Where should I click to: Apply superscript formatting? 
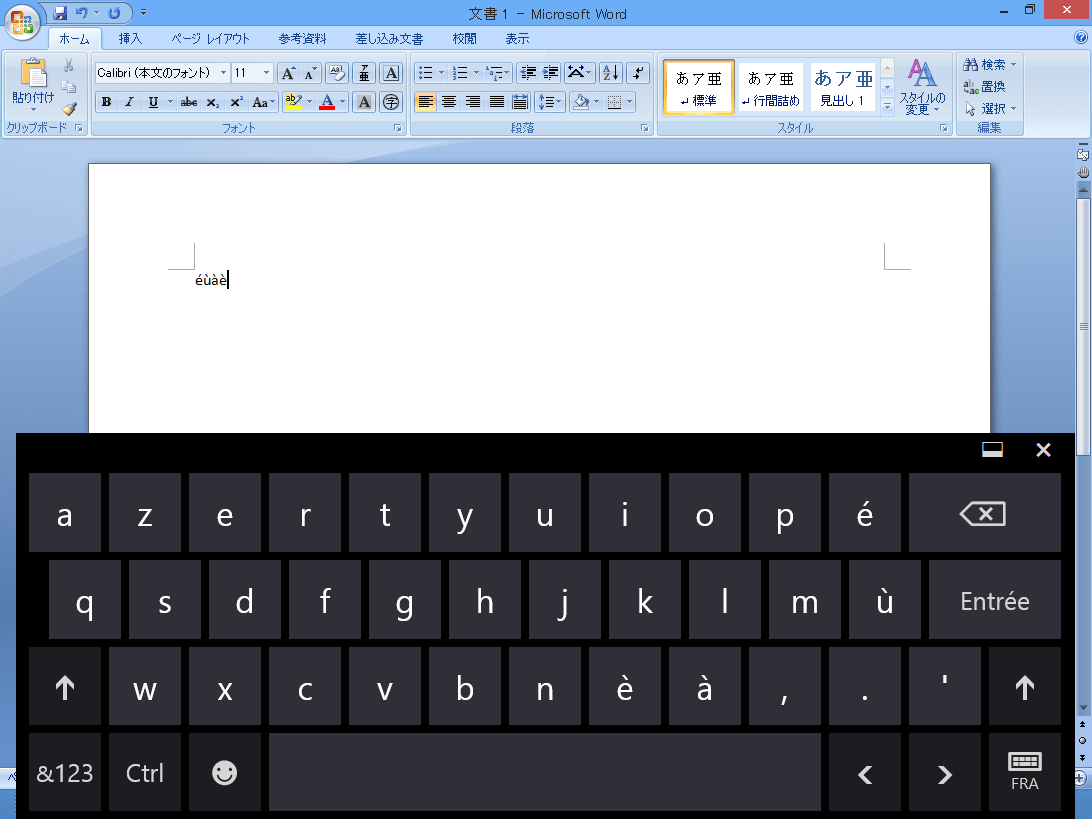click(236, 100)
